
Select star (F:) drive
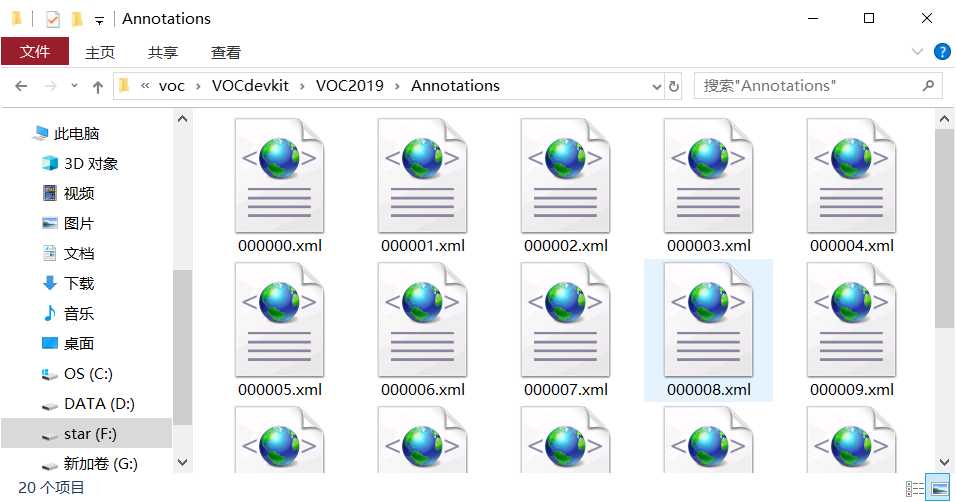tap(87, 434)
